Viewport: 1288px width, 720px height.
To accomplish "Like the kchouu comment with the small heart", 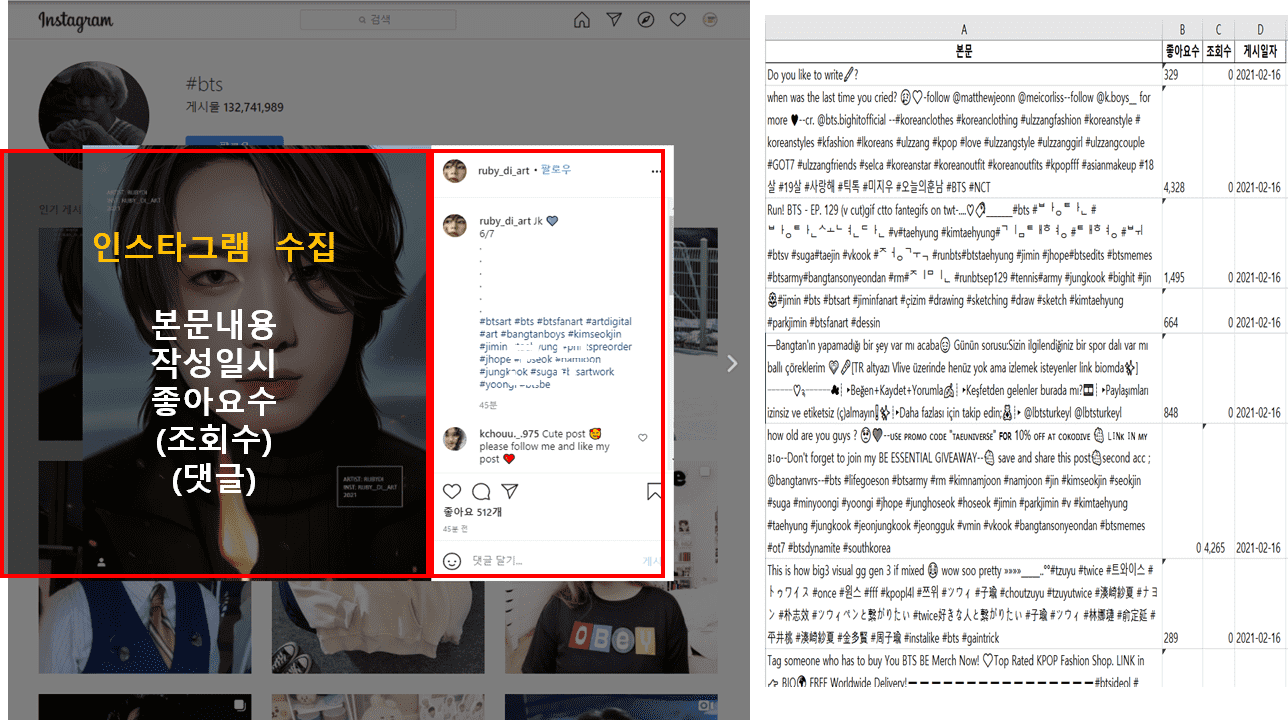I will tap(642, 438).
